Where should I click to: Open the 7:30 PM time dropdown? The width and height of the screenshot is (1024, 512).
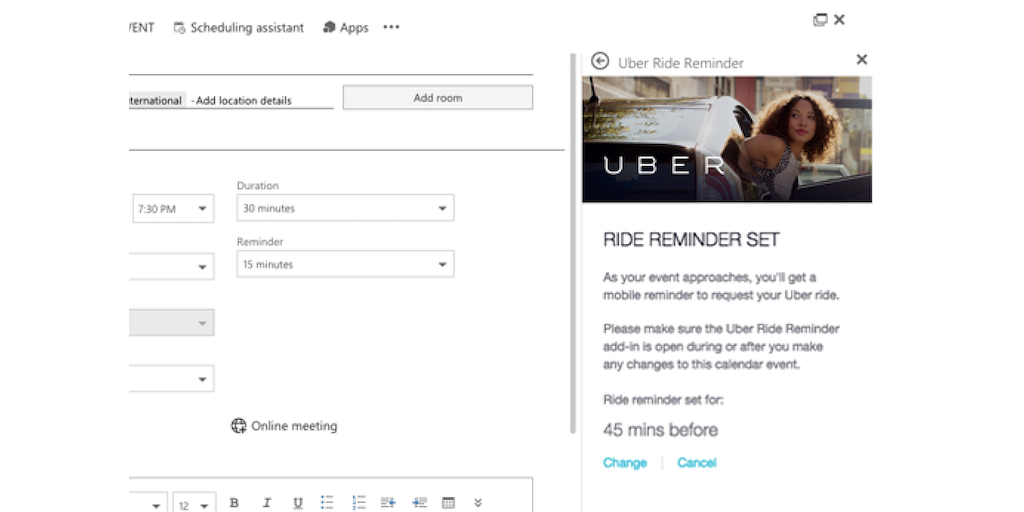[x=173, y=208]
